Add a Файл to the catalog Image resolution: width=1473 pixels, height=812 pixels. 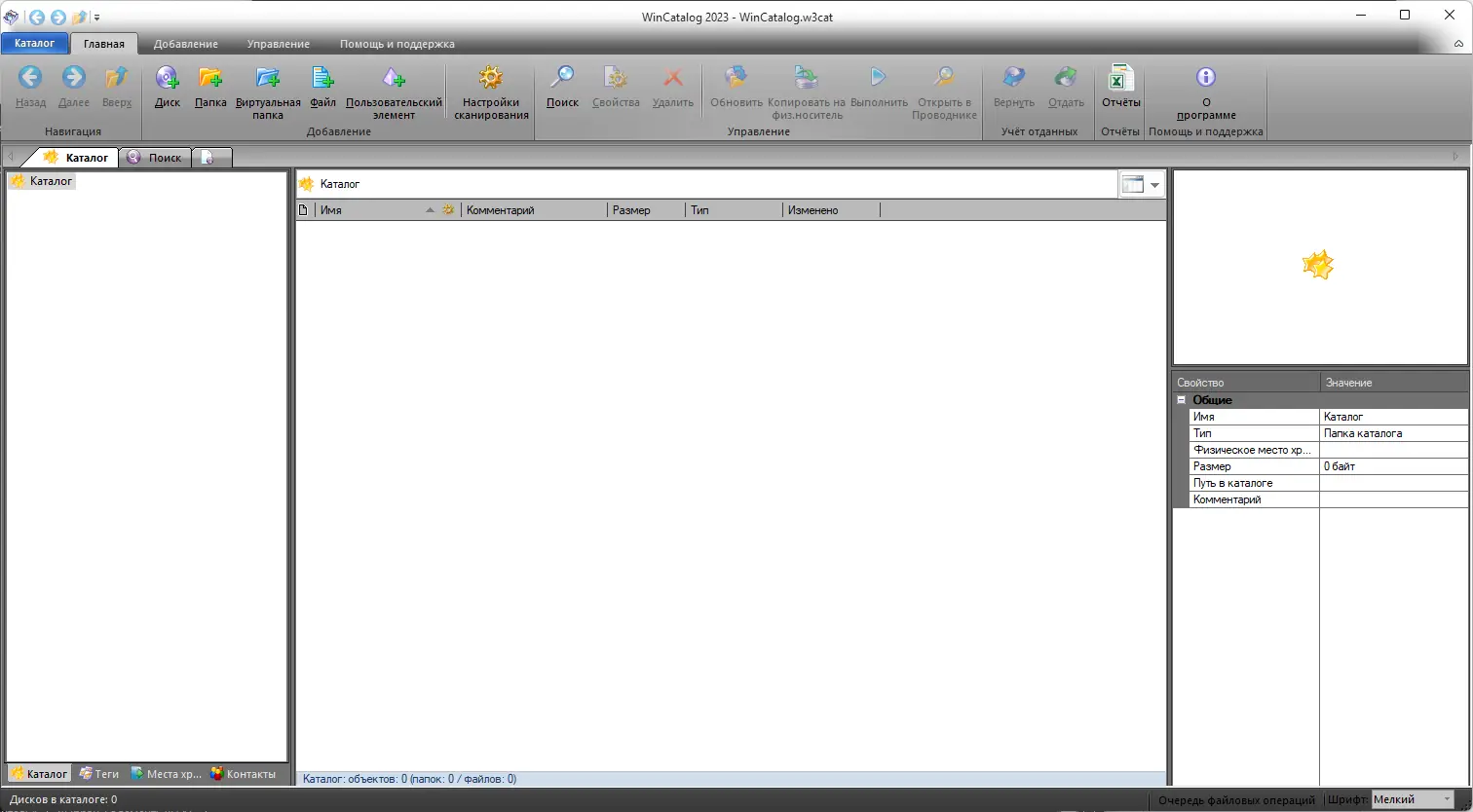322,86
